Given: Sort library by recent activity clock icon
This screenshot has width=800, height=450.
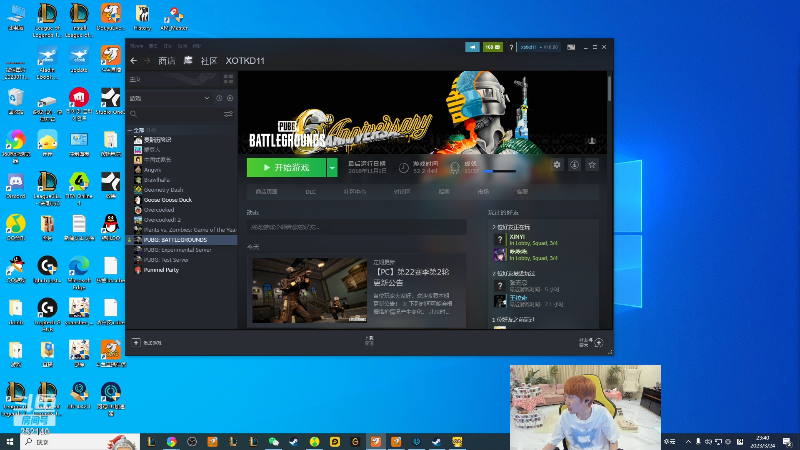Looking at the screenshot, I should coord(219,98).
